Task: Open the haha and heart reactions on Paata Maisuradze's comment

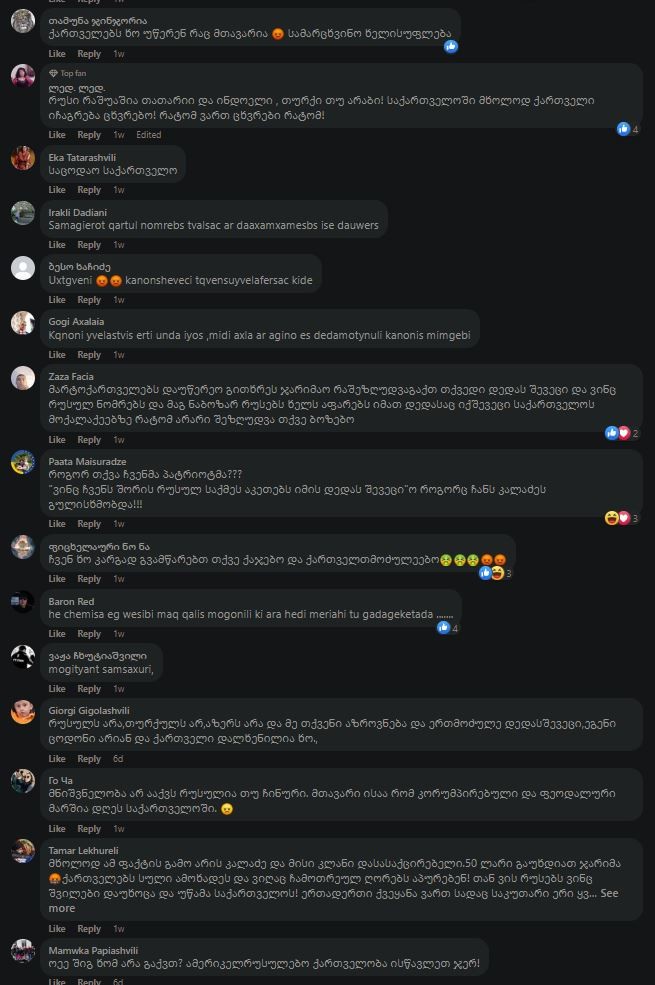Action: click(622, 518)
